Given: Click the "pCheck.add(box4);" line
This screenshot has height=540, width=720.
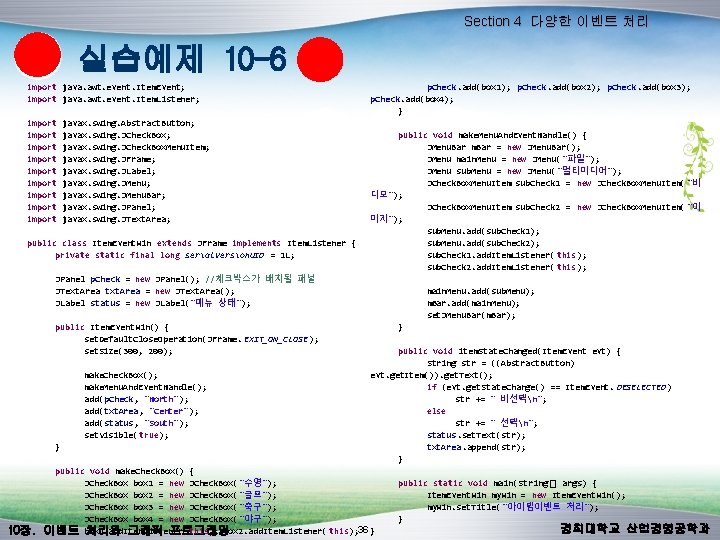Looking at the screenshot, I should point(412,99).
